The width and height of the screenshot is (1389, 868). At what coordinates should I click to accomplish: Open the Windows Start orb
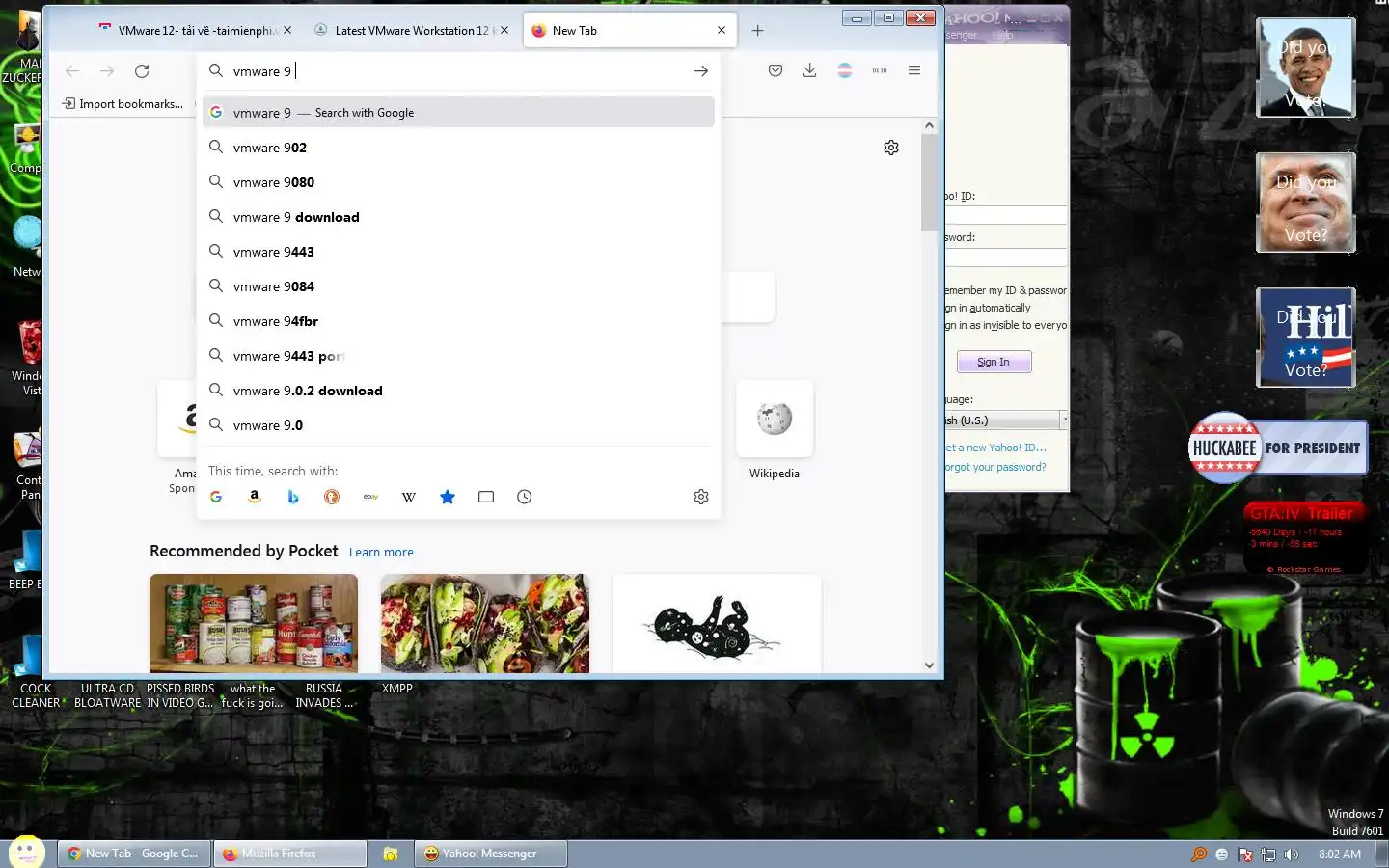[26, 853]
